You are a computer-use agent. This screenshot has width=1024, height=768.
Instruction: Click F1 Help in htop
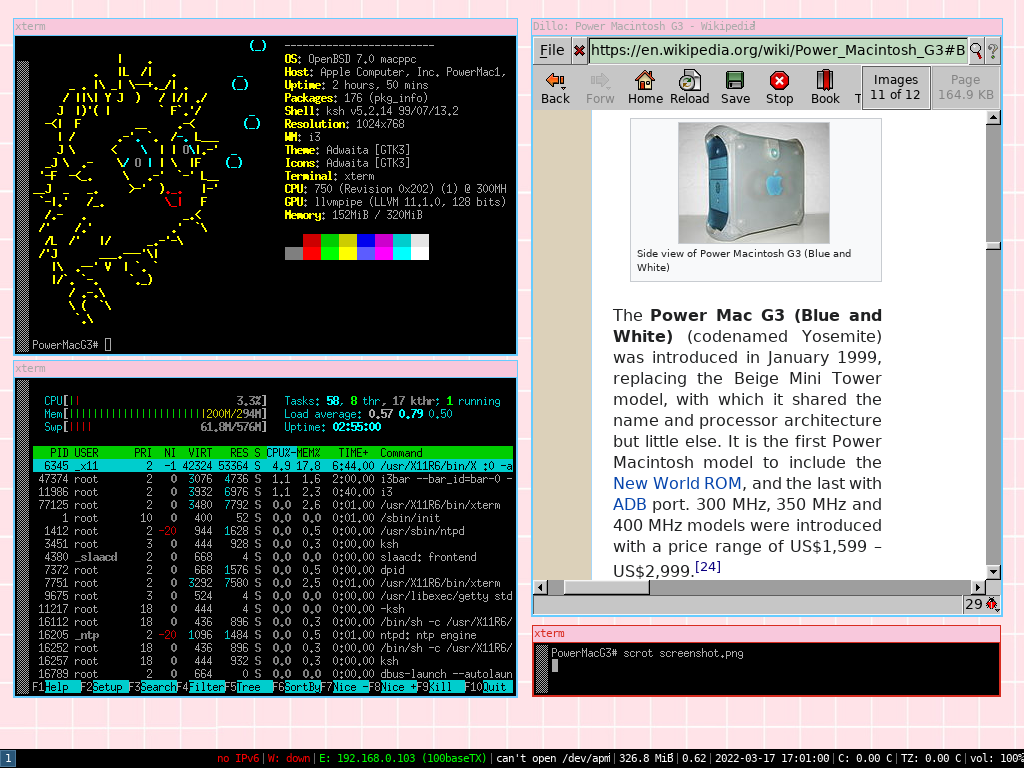tap(56, 687)
